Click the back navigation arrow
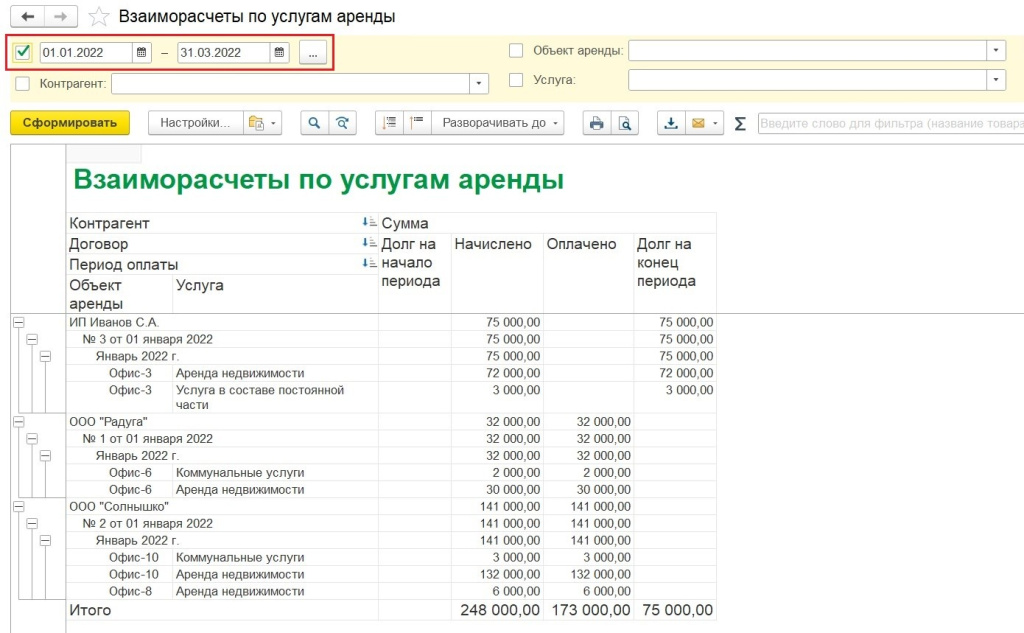Screen dimensions: 1024x633 [x=27, y=17]
